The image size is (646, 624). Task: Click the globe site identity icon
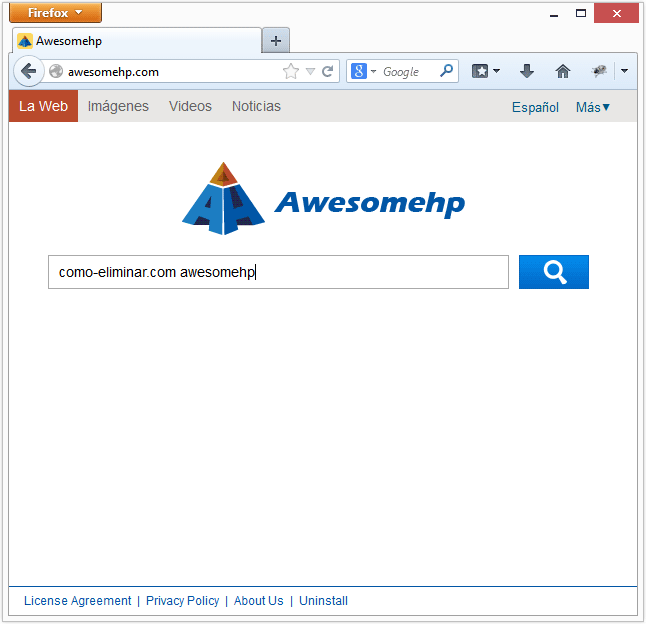[x=56, y=72]
